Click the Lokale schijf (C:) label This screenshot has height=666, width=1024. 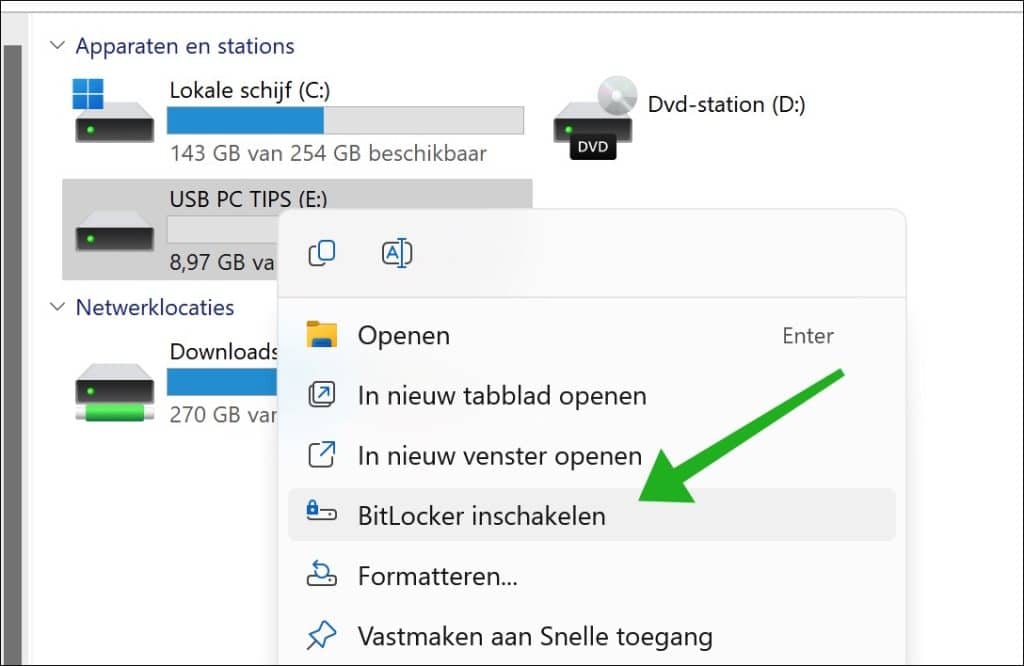coord(249,90)
